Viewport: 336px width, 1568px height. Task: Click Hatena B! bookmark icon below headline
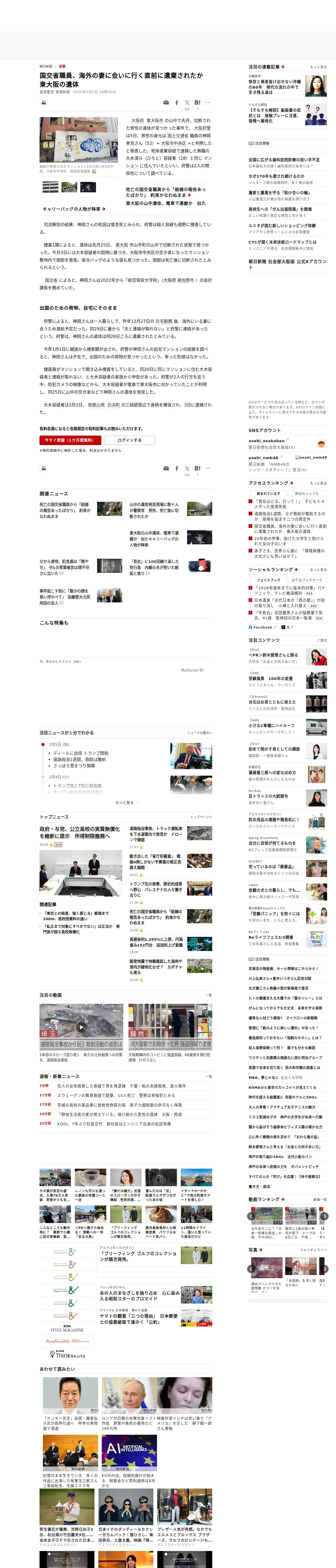coord(198,102)
